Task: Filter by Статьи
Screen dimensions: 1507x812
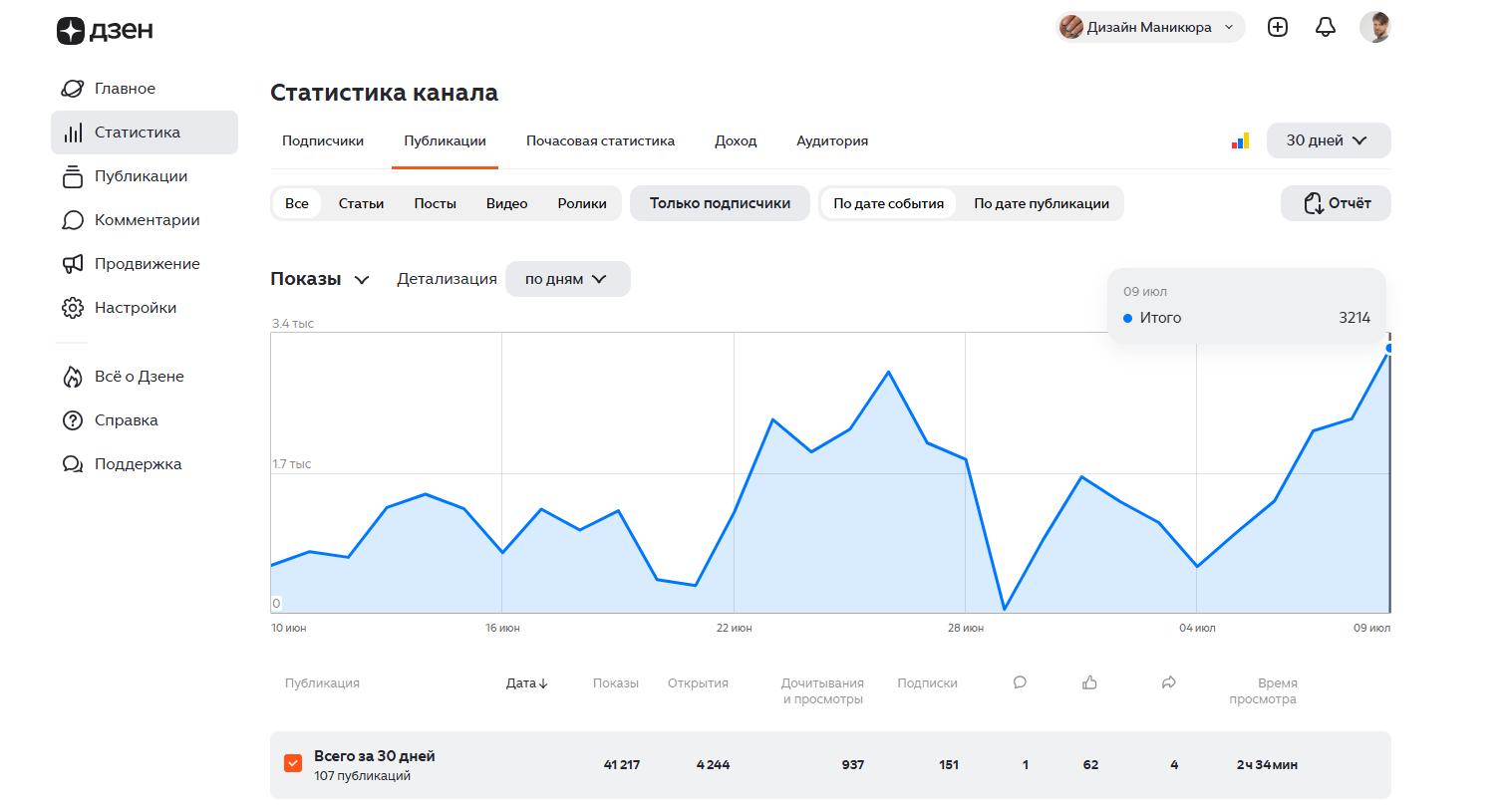Action: (x=361, y=203)
